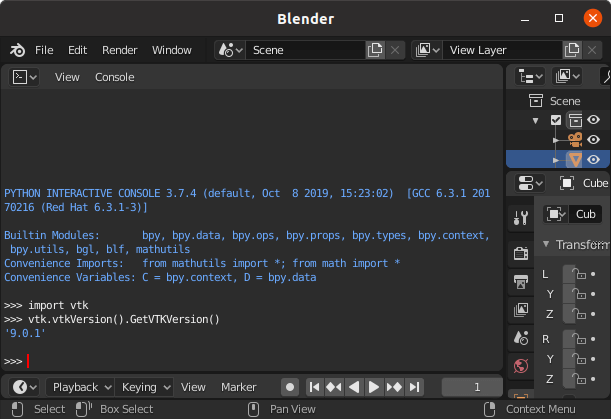Image resolution: width=611 pixels, height=419 pixels.
Task: Expand the selected mesh object row
Action: [556, 160]
